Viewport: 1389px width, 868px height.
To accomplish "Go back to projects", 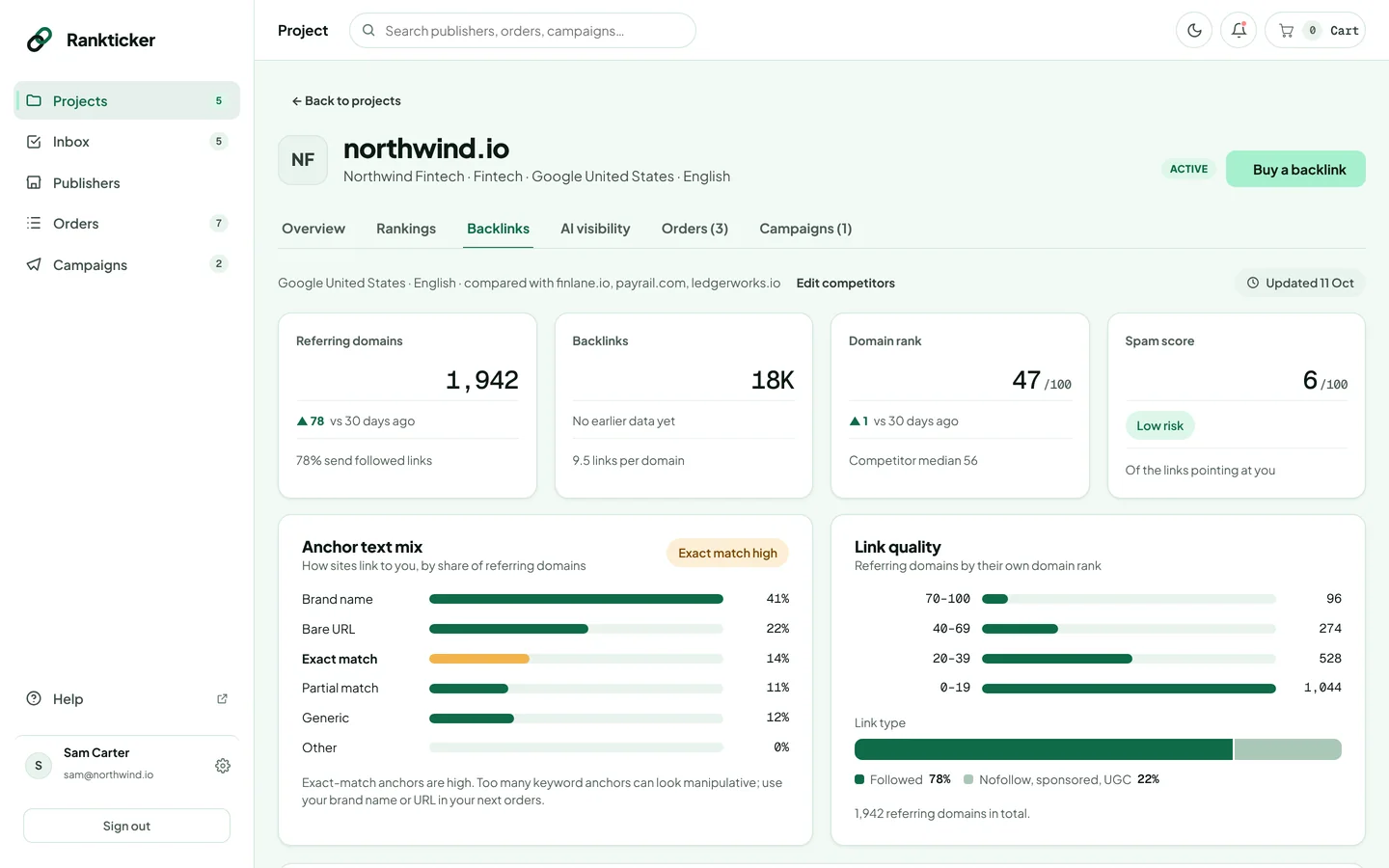I will pos(346,100).
